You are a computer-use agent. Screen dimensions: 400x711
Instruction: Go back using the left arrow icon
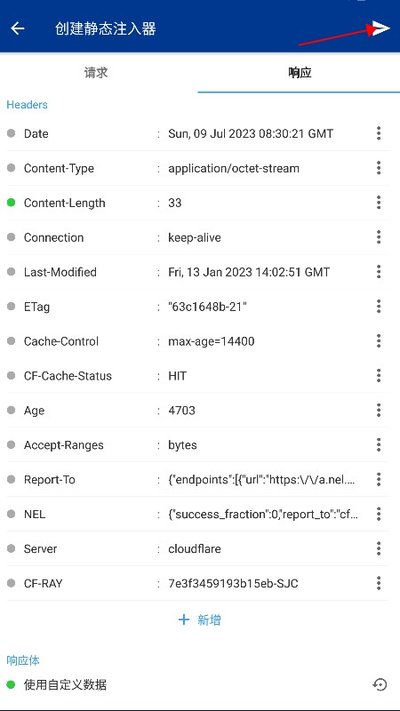pyautogui.click(x=18, y=29)
